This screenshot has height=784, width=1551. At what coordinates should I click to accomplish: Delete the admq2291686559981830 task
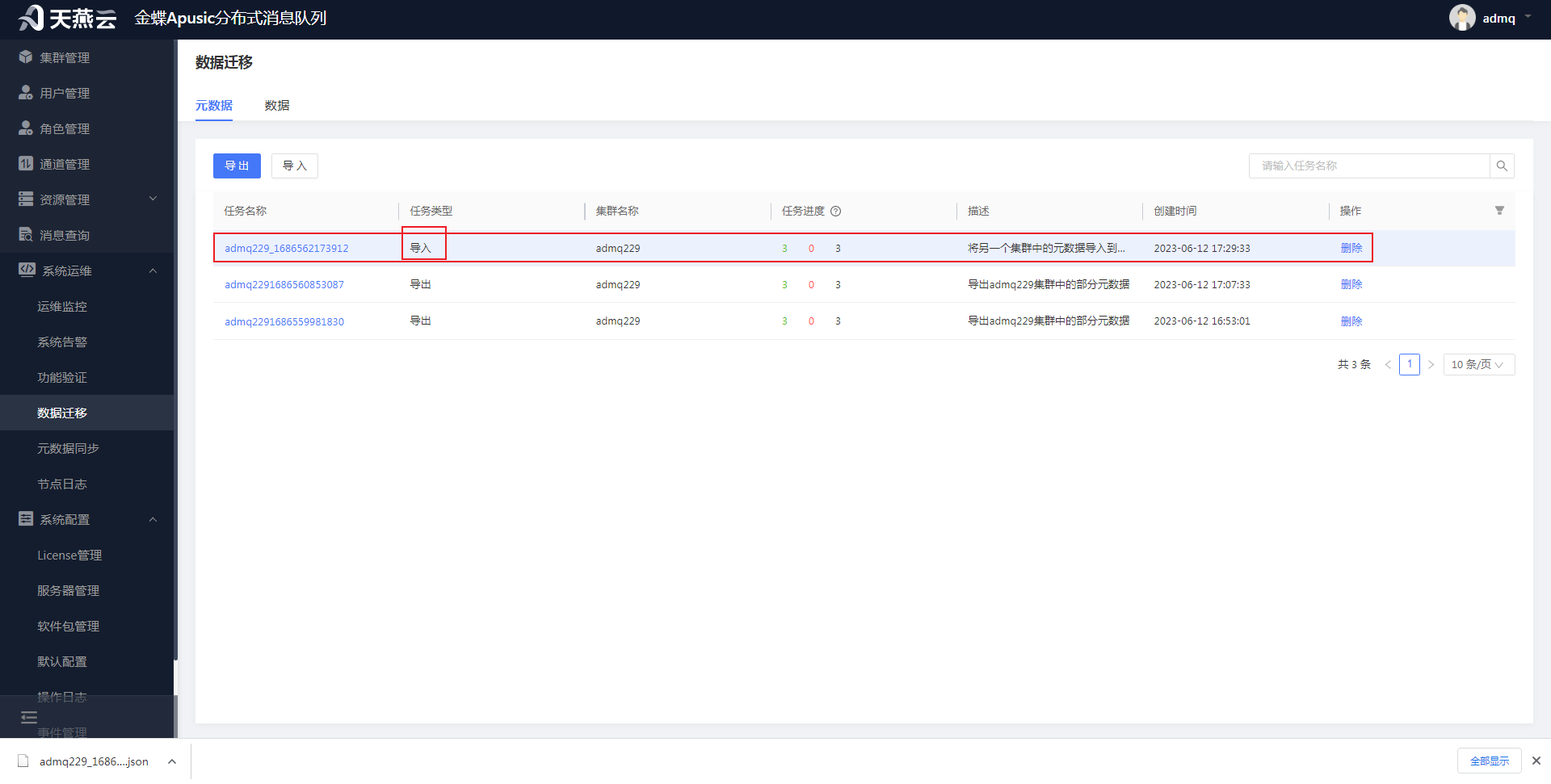1351,321
